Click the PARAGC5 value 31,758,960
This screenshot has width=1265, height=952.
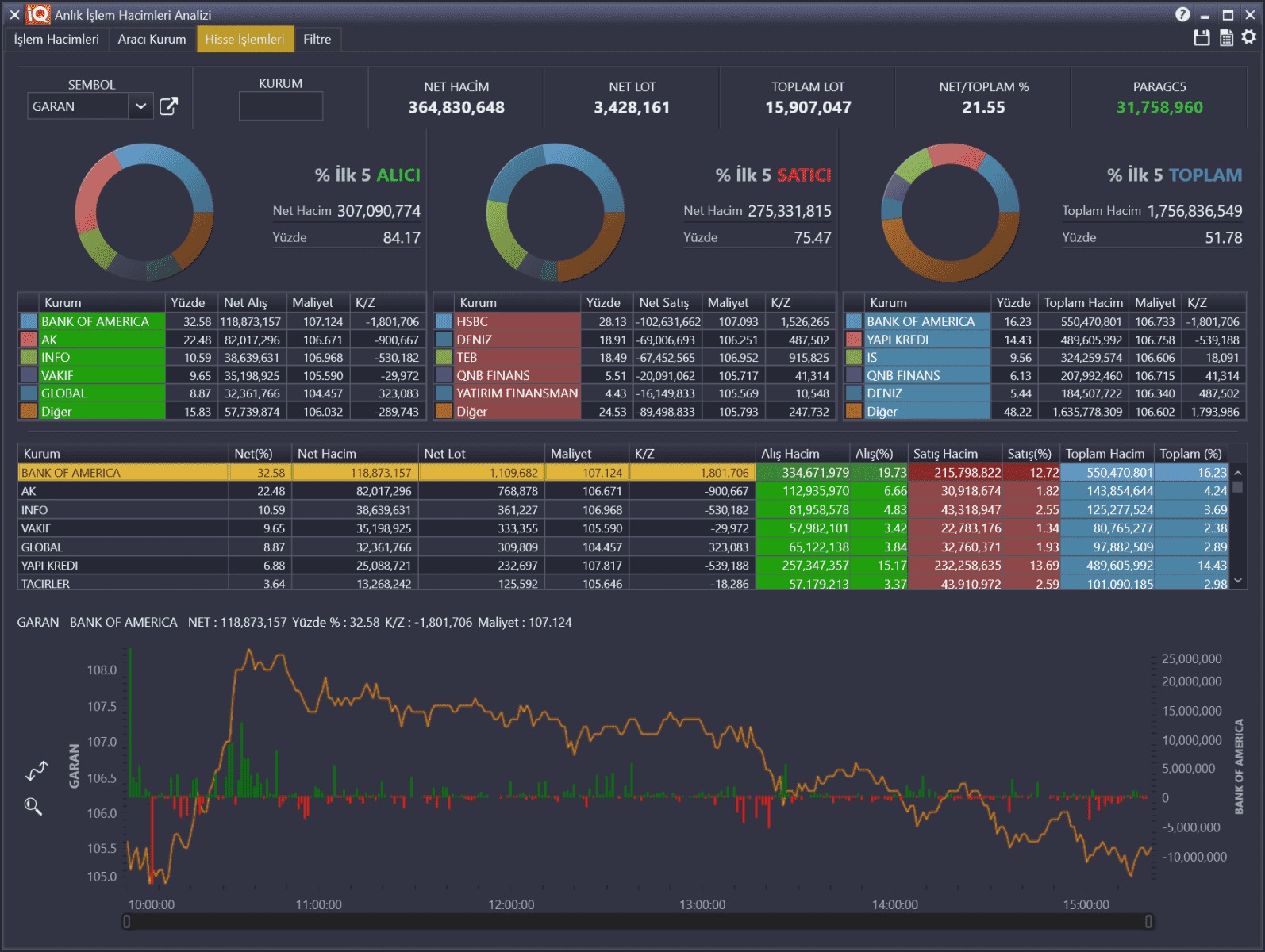click(1159, 107)
